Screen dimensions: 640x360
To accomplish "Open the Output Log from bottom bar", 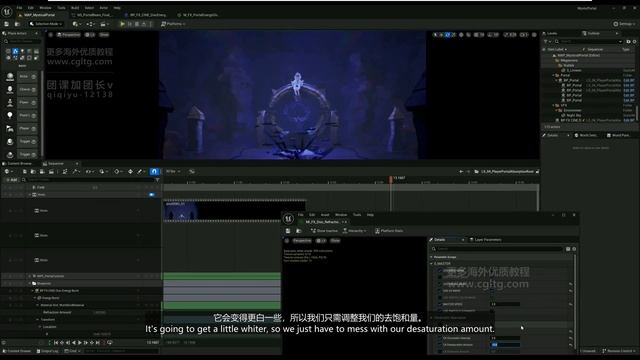I will [x=48, y=351].
